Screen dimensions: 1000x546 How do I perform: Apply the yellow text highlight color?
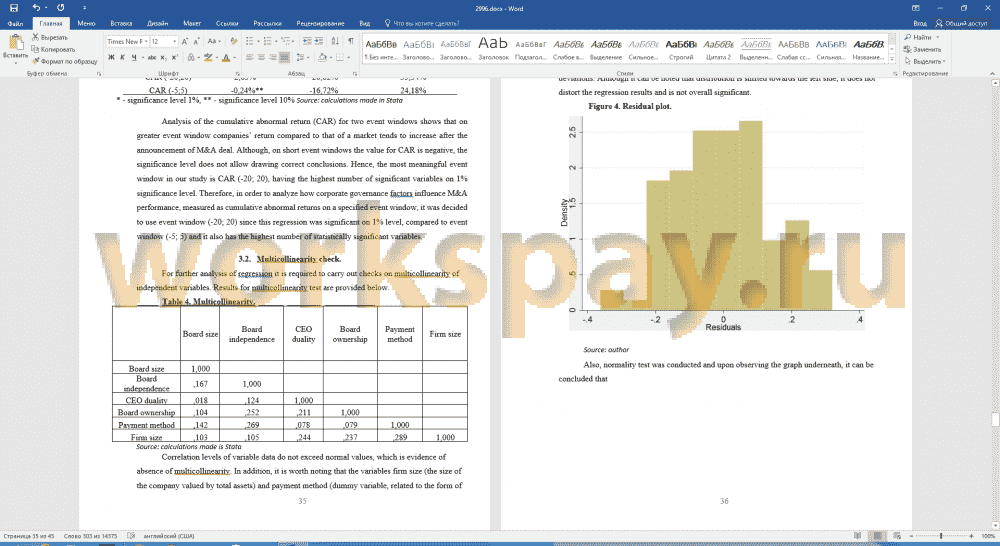click(207, 57)
